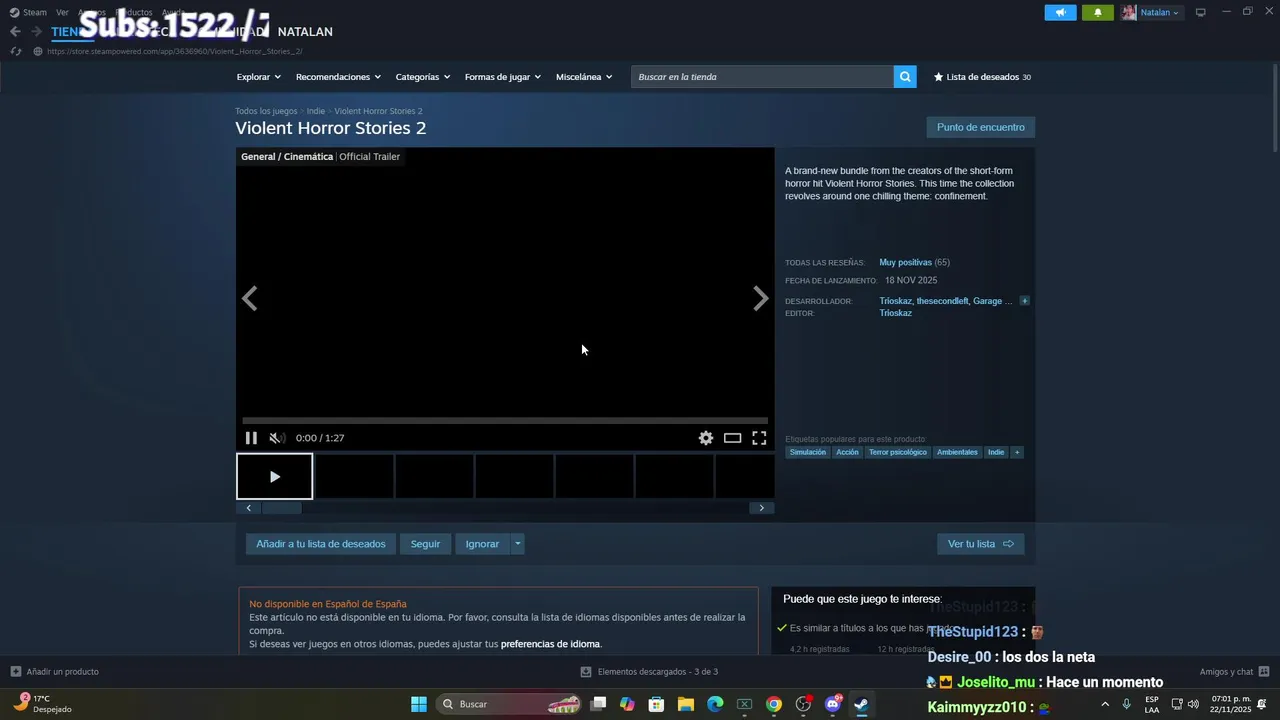Open Ignorar options dropdown arrow

pos(517,544)
